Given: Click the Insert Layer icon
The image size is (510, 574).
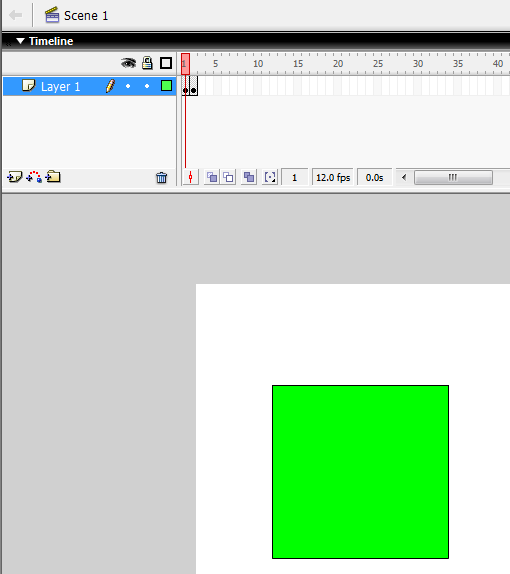Looking at the screenshot, I should coord(14,177).
